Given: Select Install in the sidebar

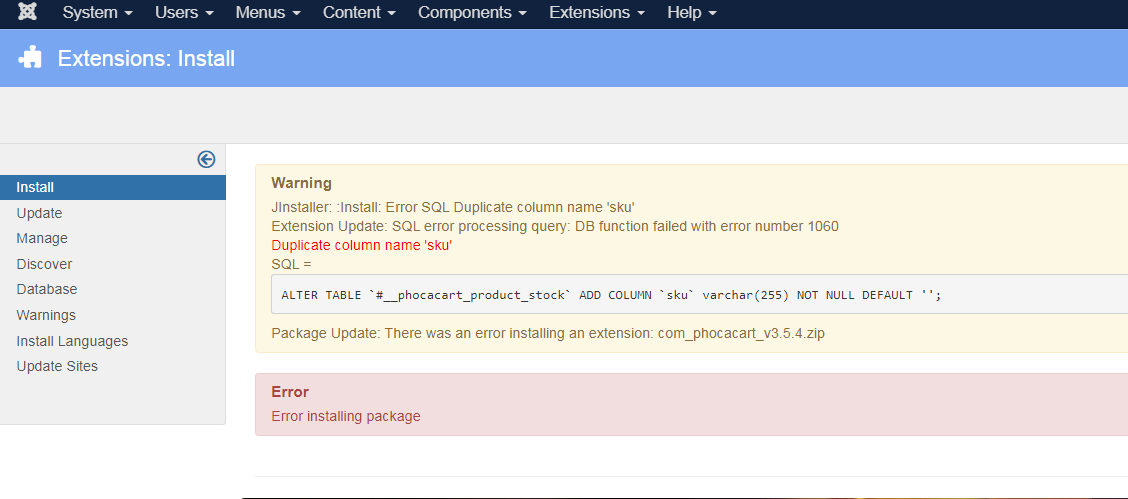Looking at the screenshot, I should click(x=113, y=188).
